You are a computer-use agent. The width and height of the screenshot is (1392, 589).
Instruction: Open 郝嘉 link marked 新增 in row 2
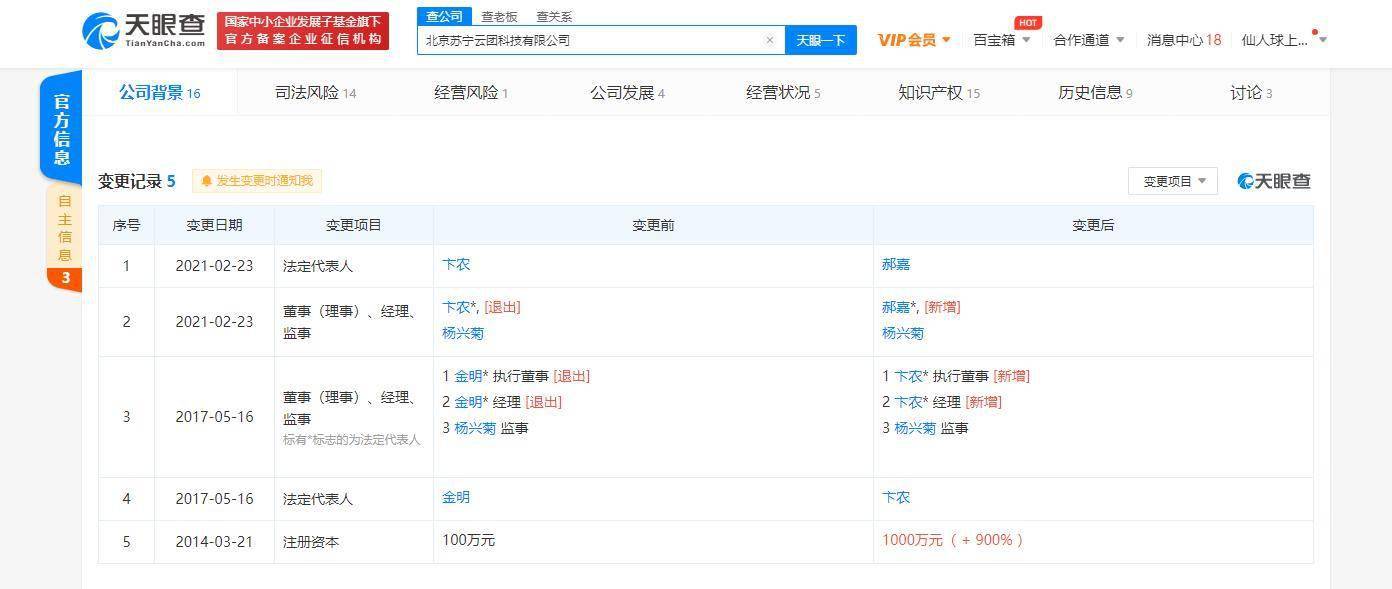click(x=896, y=307)
